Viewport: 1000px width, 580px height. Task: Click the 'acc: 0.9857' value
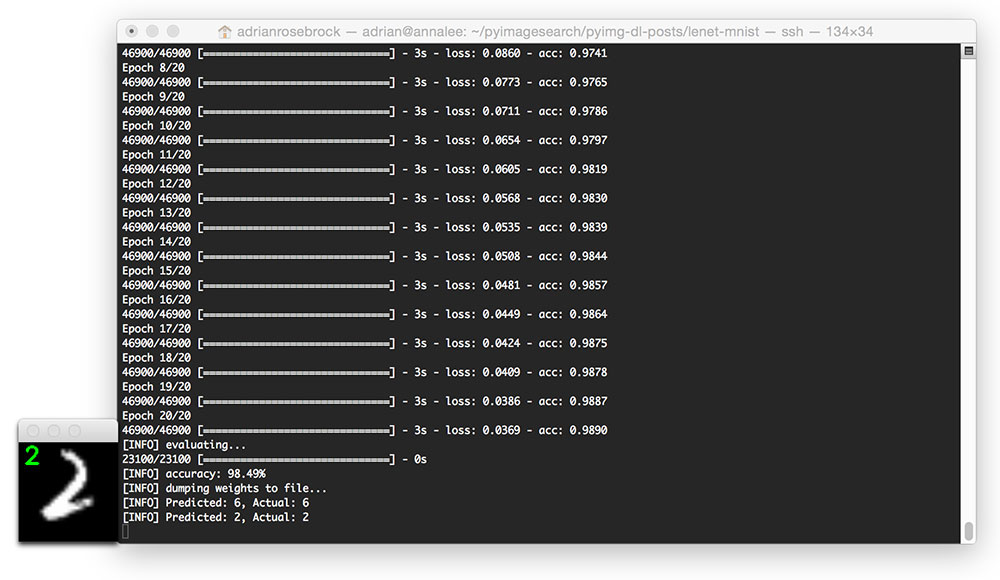[573, 285]
